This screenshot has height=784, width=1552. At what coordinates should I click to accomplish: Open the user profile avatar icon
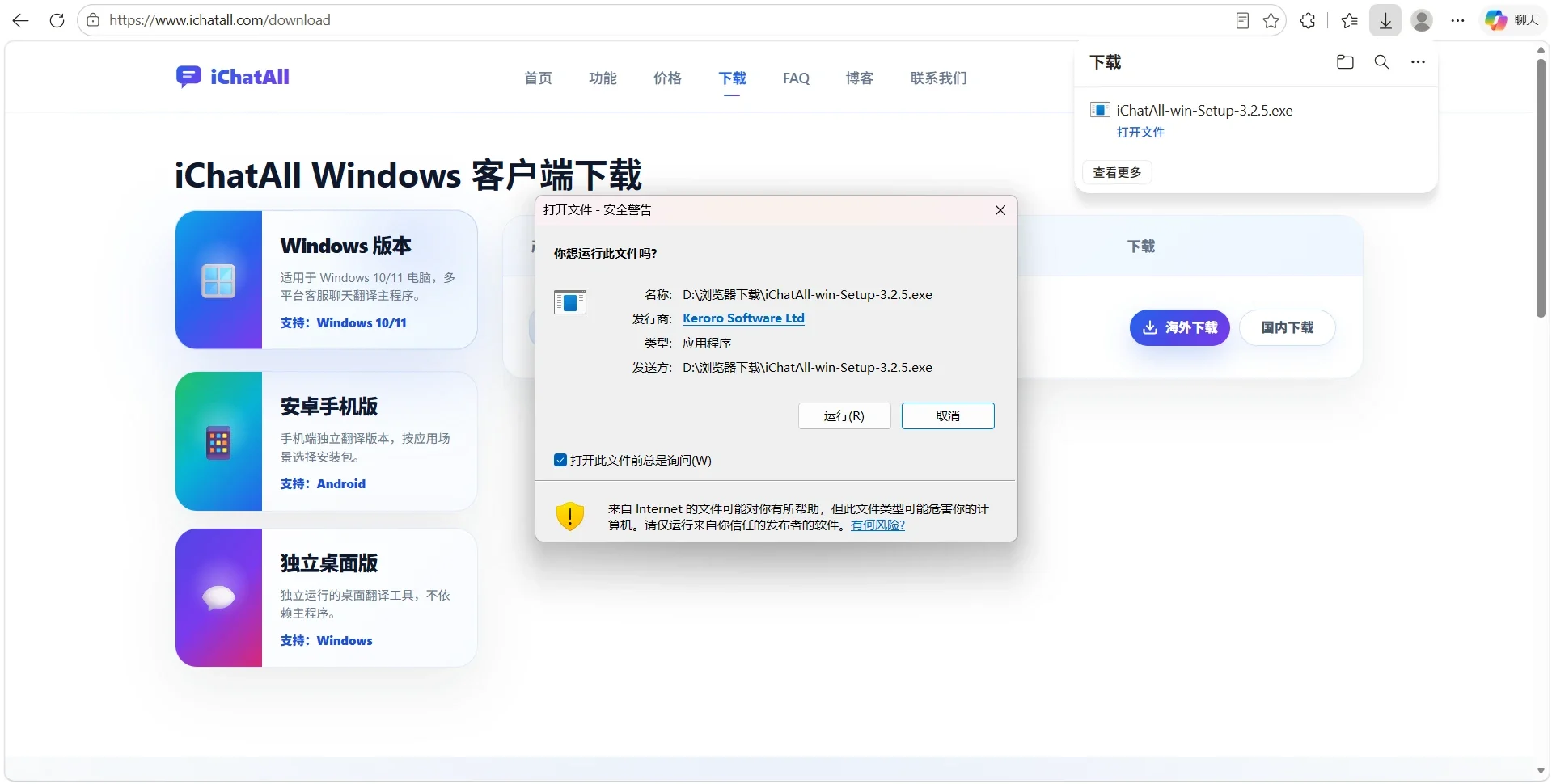[1422, 21]
